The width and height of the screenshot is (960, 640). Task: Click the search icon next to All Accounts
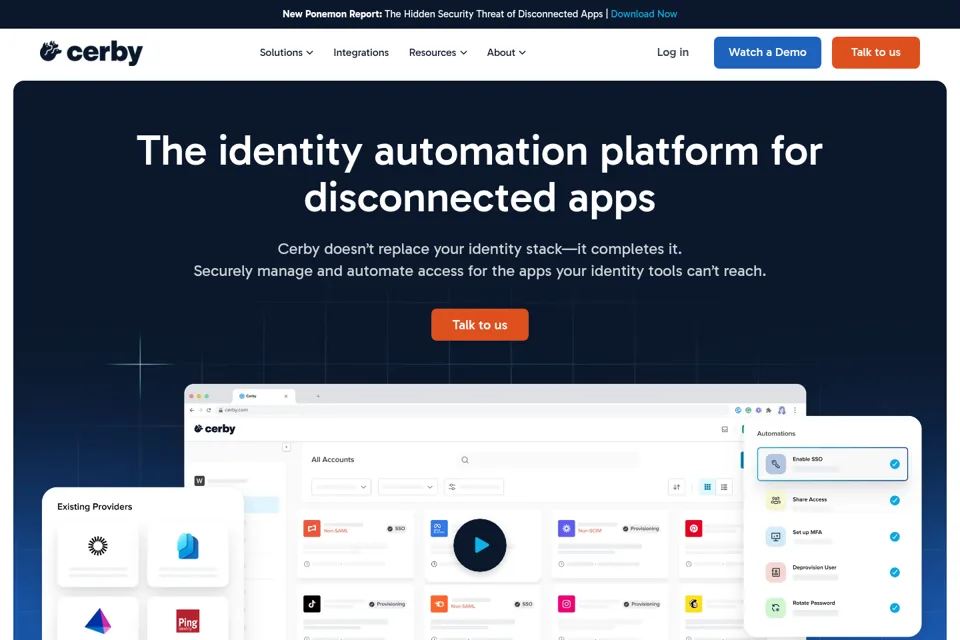465,460
